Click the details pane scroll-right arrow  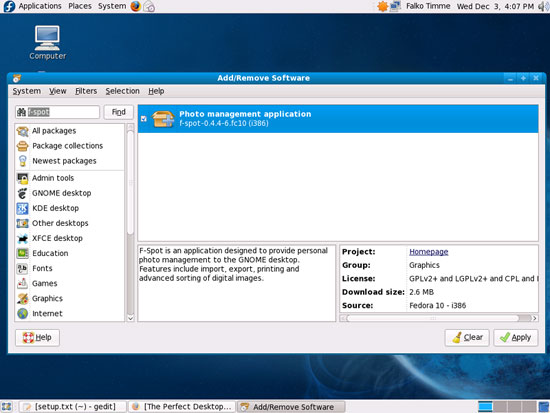coord(535,318)
